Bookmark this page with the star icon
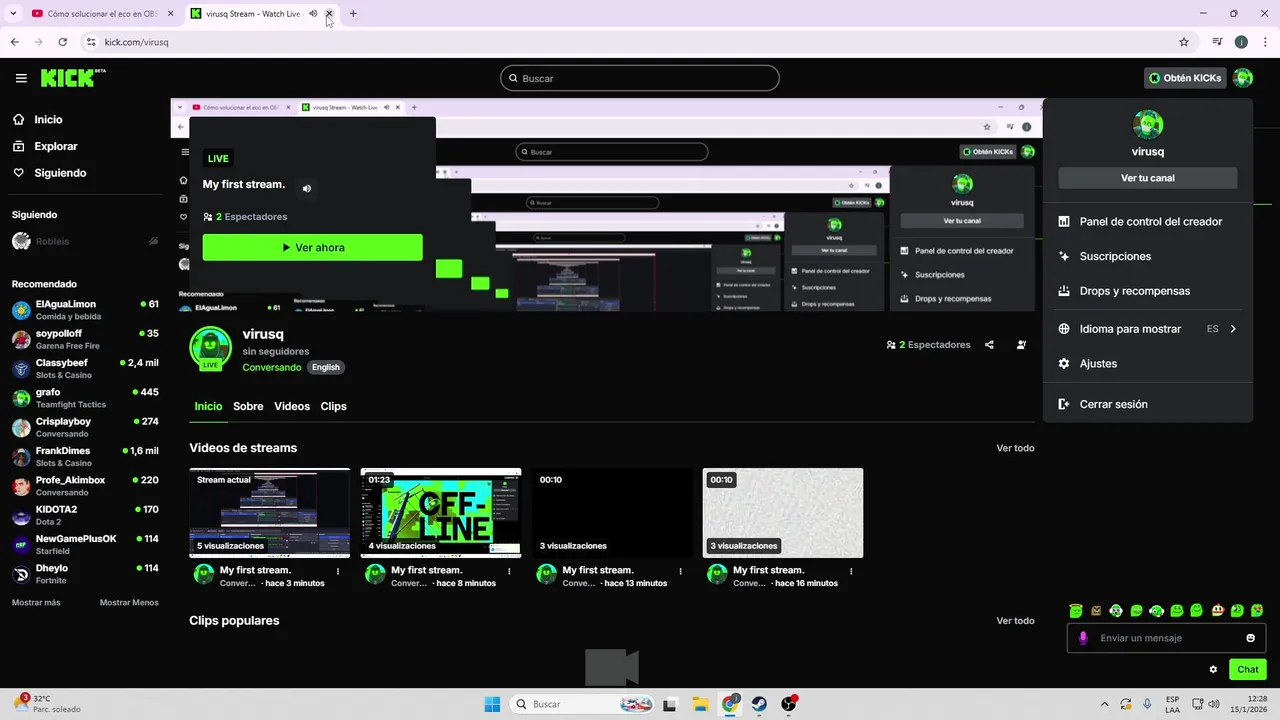 click(x=1184, y=42)
